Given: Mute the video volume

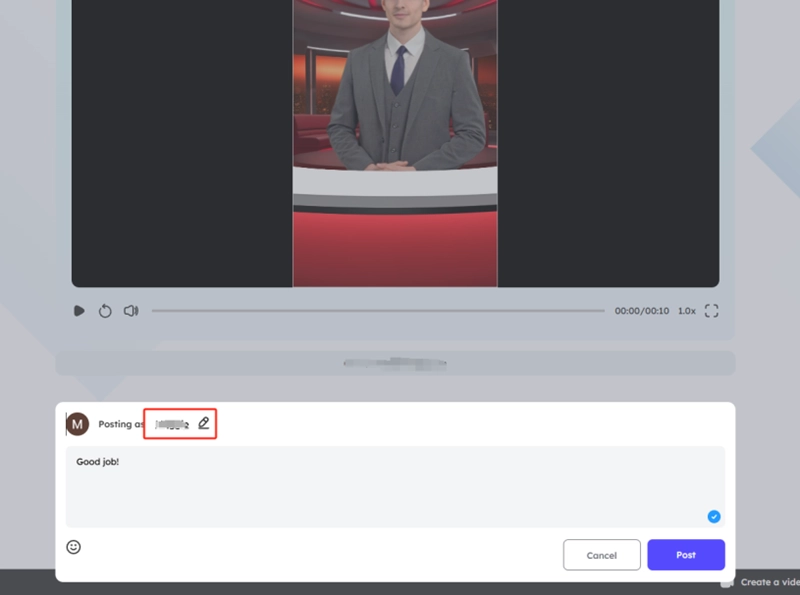Looking at the screenshot, I should click(x=131, y=311).
